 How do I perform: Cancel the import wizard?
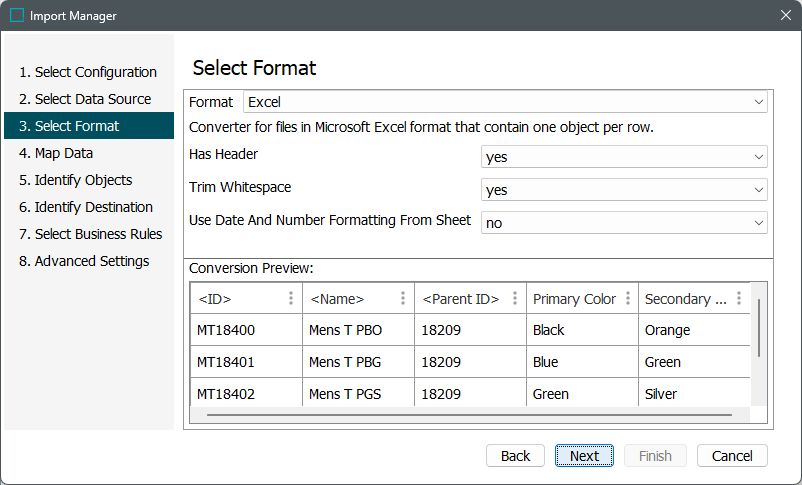(732, 456)
